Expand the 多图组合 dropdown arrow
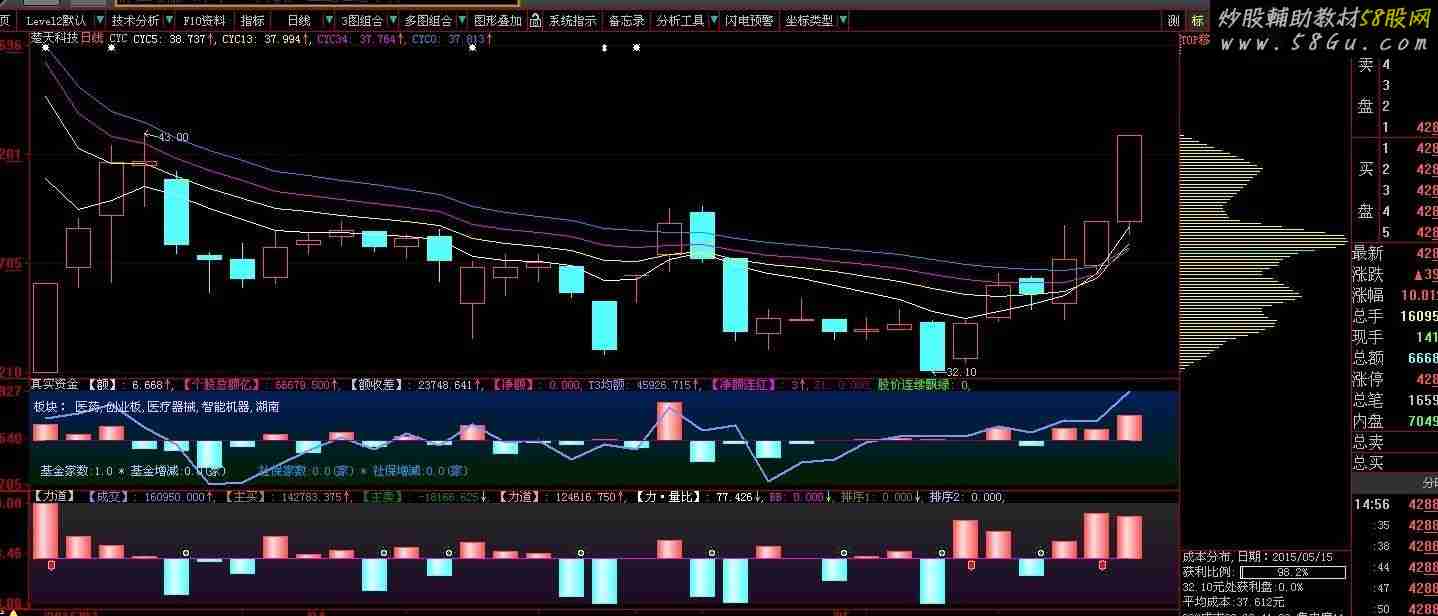This screenshot has height=616, width=1438. (461, 20)
